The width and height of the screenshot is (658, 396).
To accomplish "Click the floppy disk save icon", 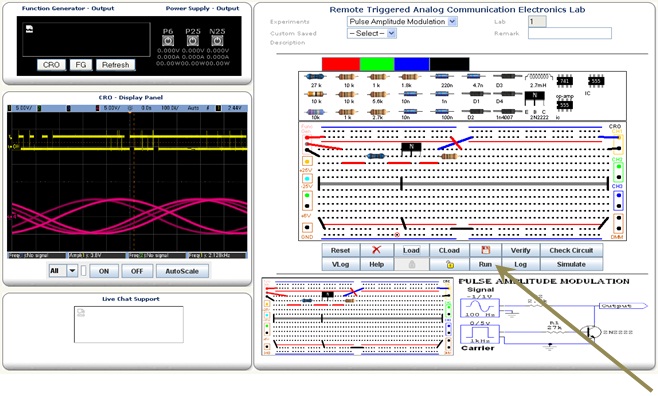I will [x=486, y=250].
